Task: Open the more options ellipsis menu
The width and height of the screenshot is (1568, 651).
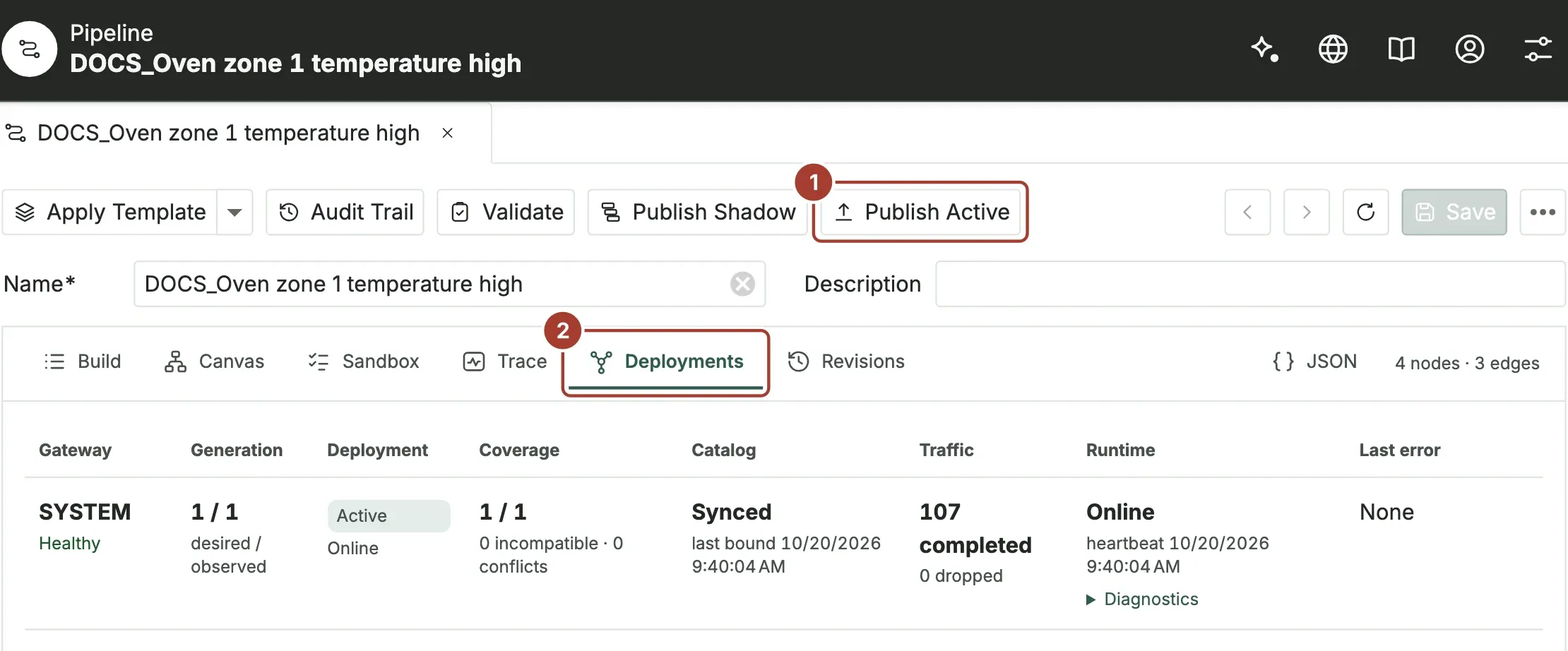Action: tap(1543, 212)
